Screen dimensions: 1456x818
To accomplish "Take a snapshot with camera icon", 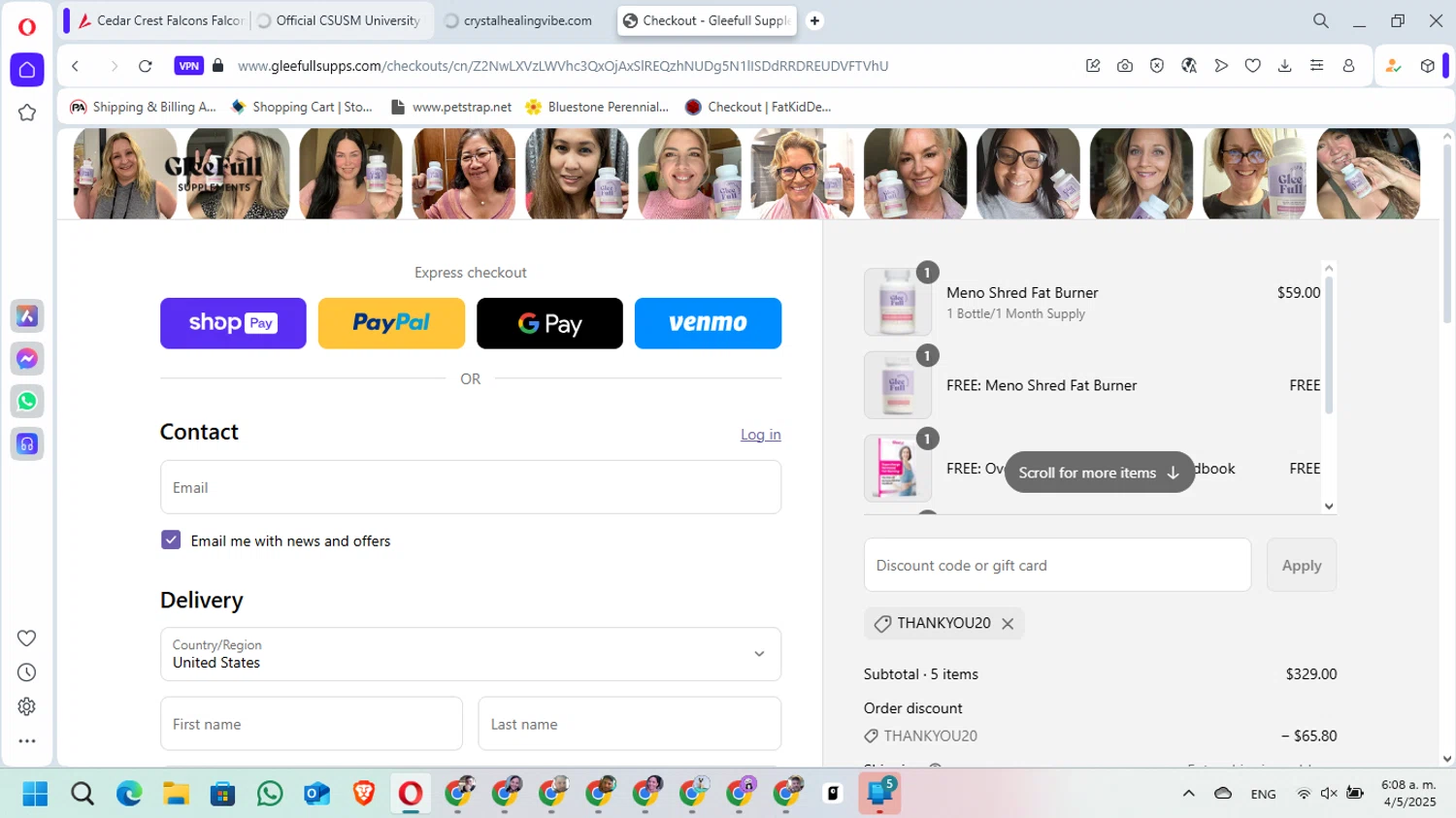I will (x=1125, y=66).
